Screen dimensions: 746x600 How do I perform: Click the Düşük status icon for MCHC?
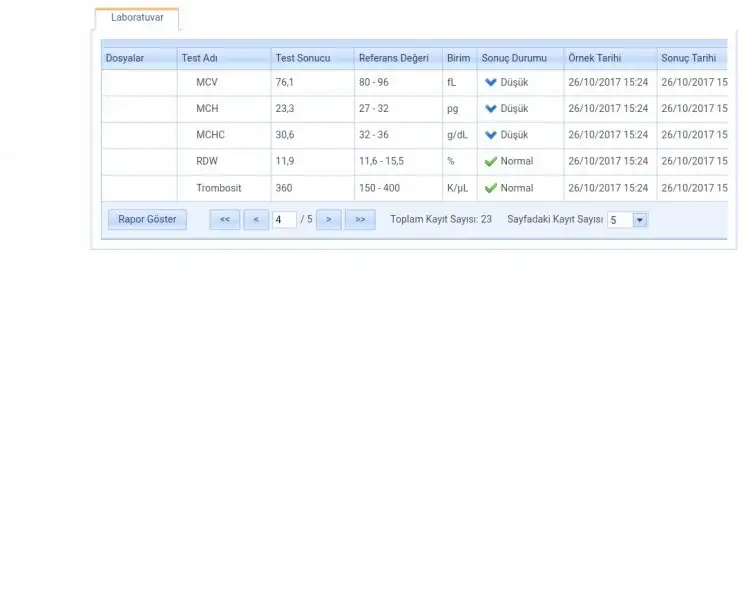(490, 135)
